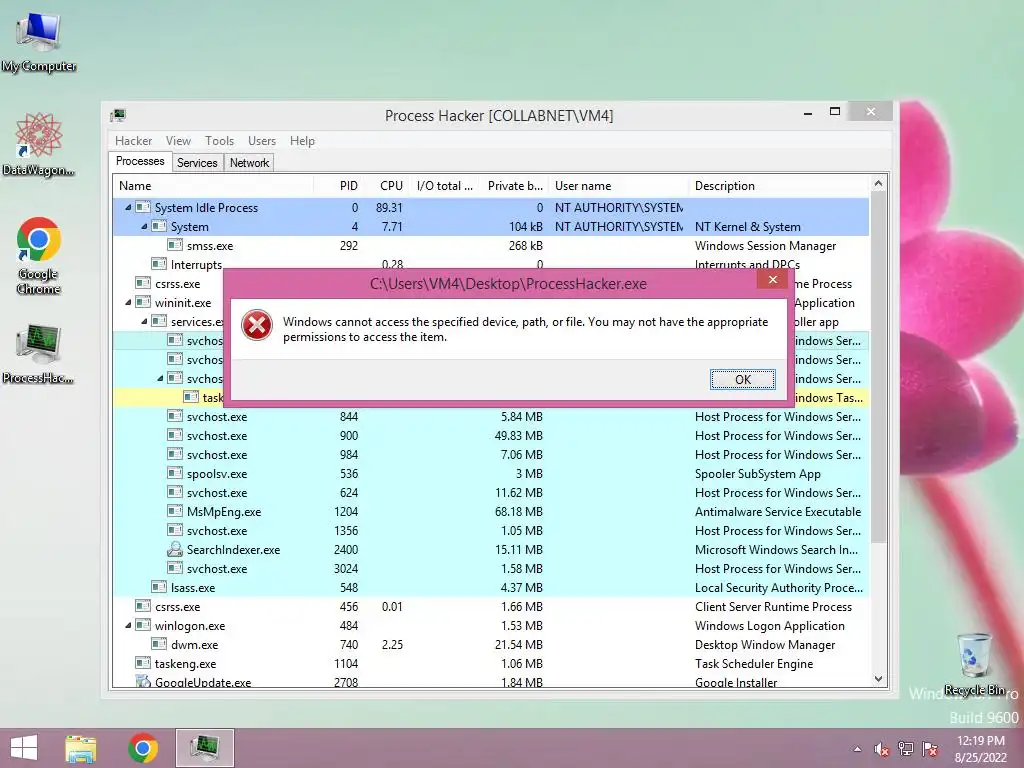The height and width of the screenshot is (768, 1024).
Task: Collapse the winlogon.exe tree node
Action: [x=128, y=626]
